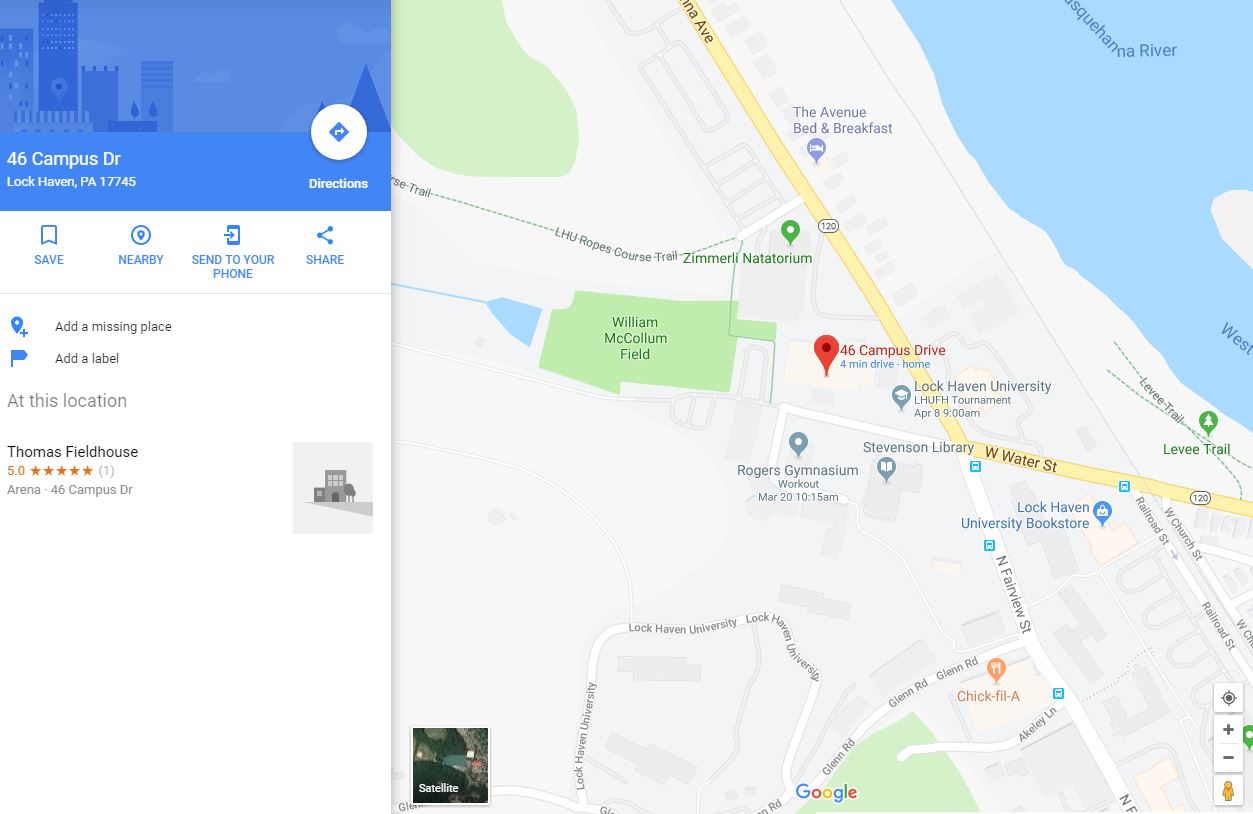Click the Directions arrow button
The height and width of the screenshot is (814, 1253).
click(338, 132)
